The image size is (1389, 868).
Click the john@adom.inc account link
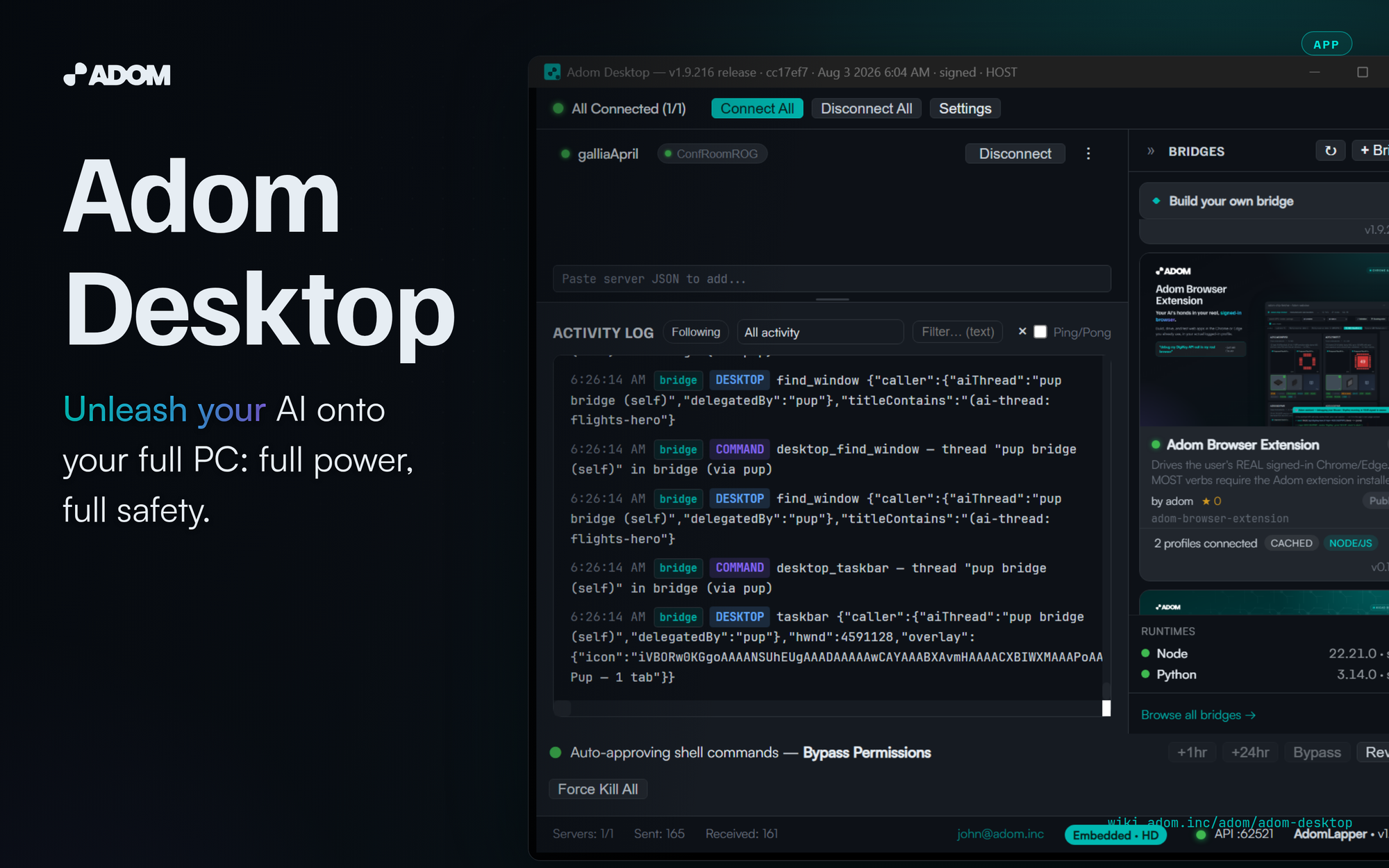pos(1000,834)
